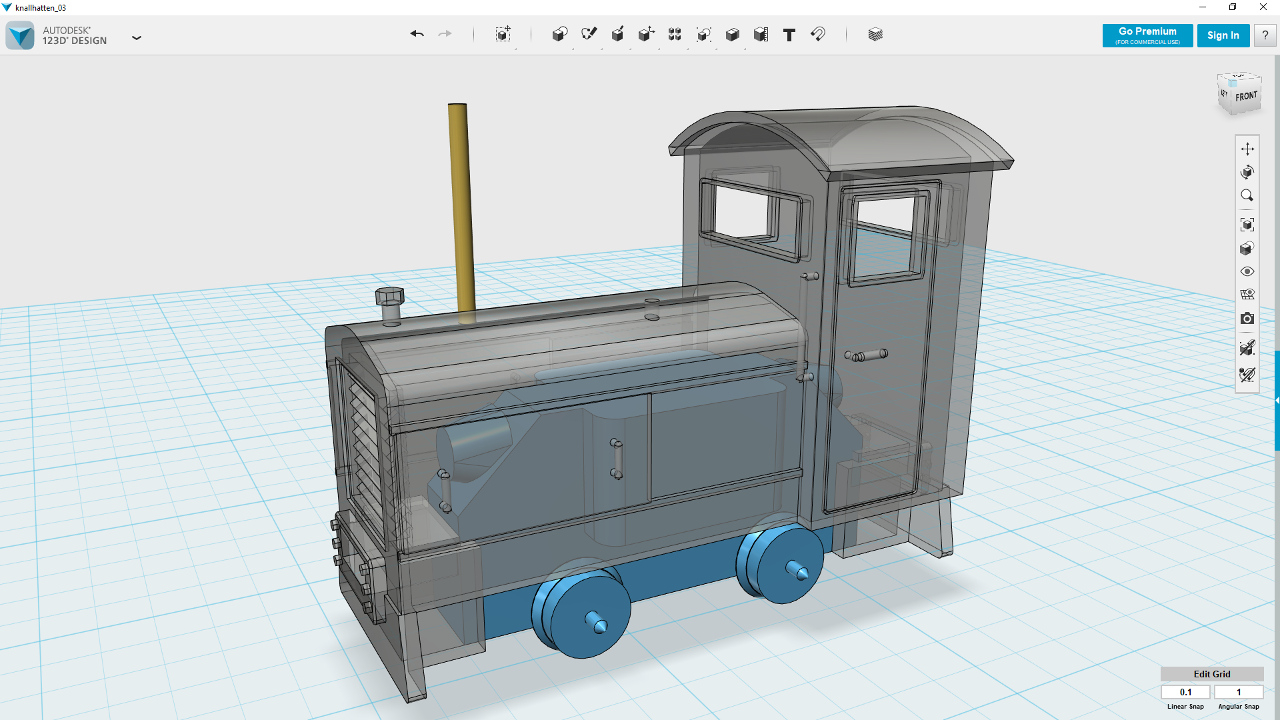This screenshot has width=1280, height=720.
Task: Select the Measure tool
Action: click(761, 34)
